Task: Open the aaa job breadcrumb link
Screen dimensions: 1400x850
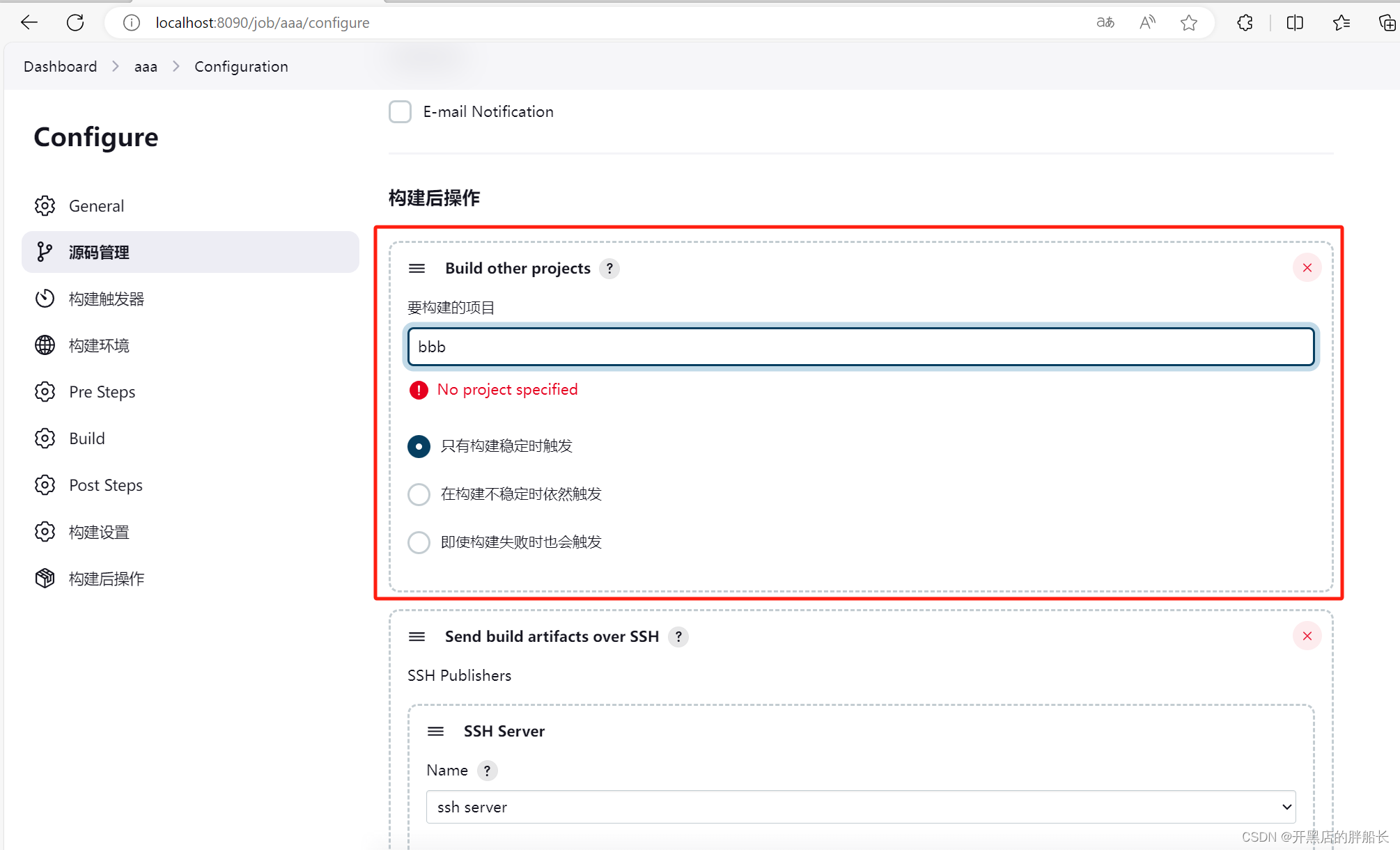Action: coord(146,66)
